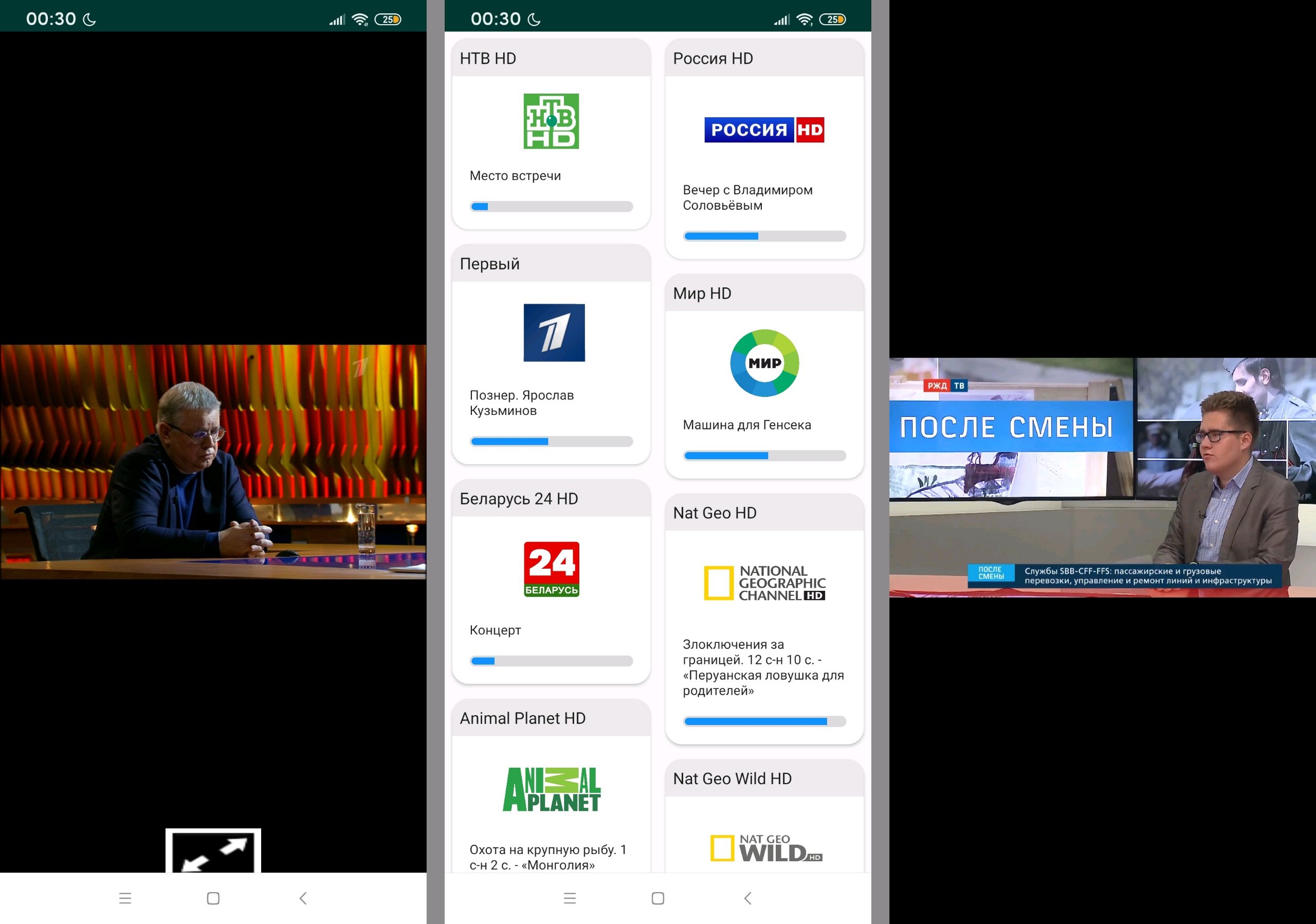Open the National Geographic Channel HD logo
The image size is (1316, 924).
(x=764, y=583)
